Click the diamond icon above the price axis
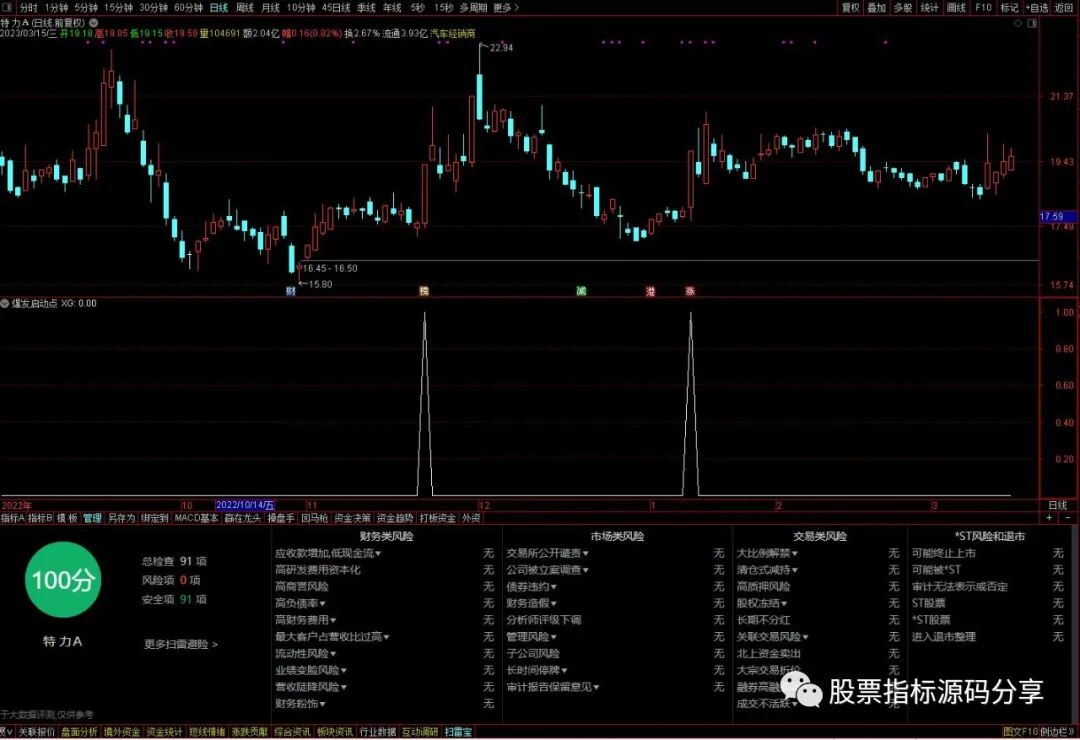This screenshot has height=740, width=1080. (x=1017, y=23)
